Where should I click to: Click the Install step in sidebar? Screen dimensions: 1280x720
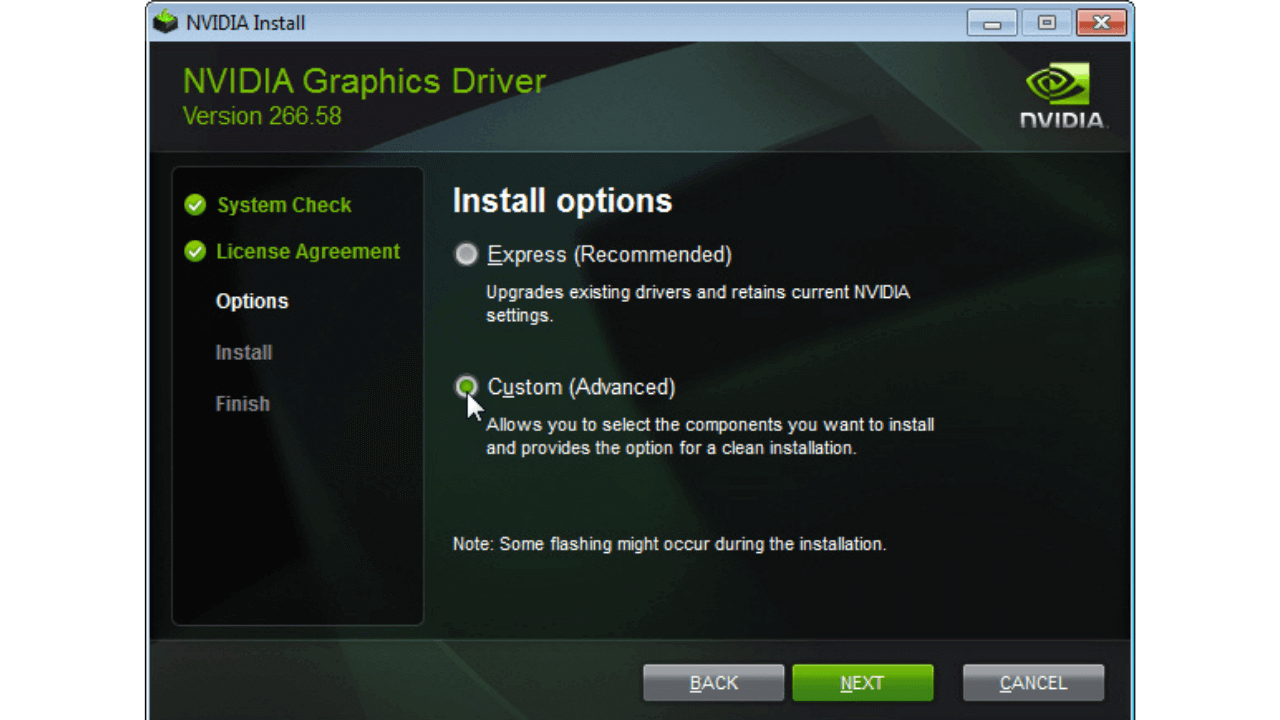coord(244,353)
